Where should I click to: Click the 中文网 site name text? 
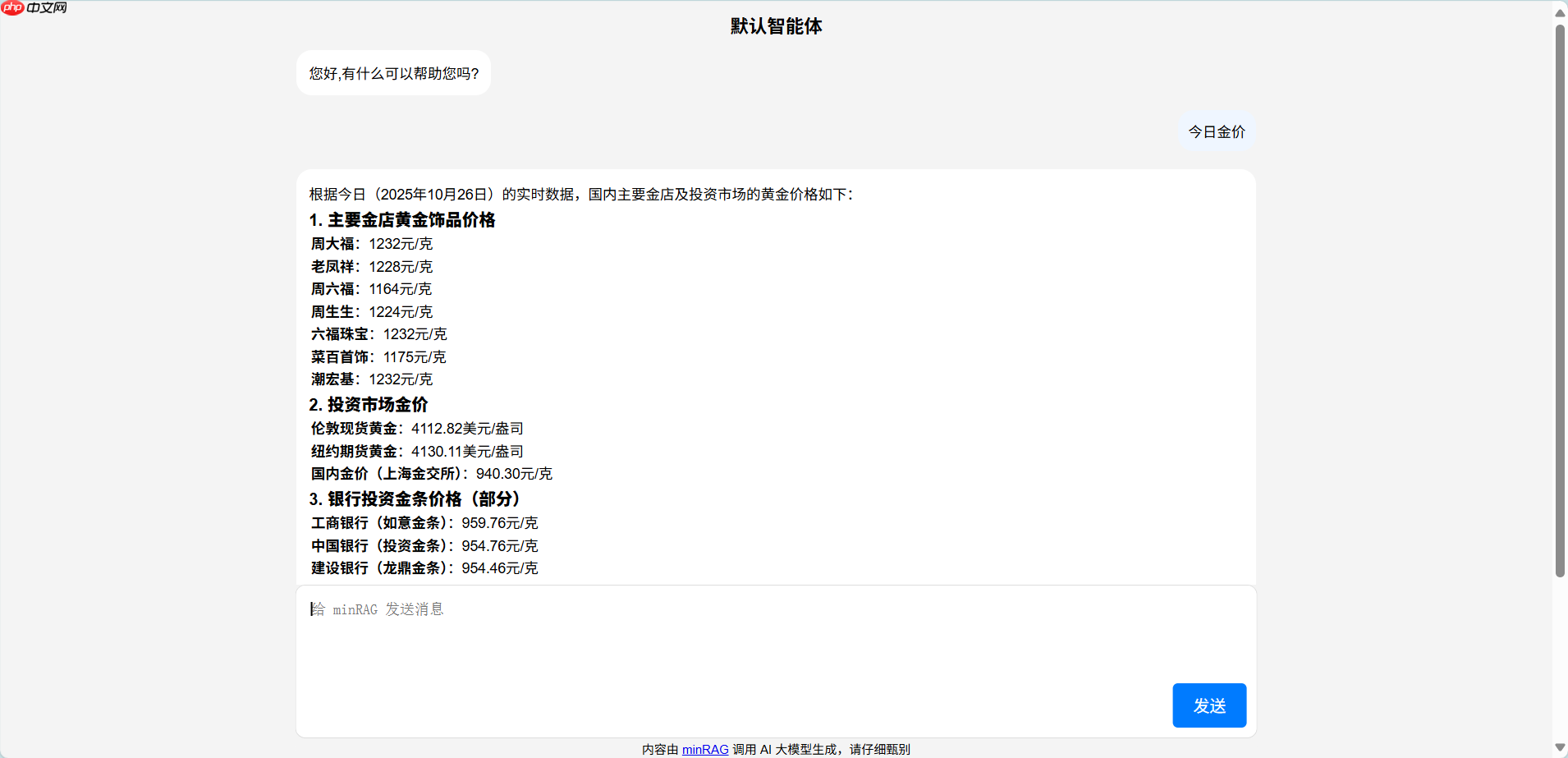click(46, 8)
